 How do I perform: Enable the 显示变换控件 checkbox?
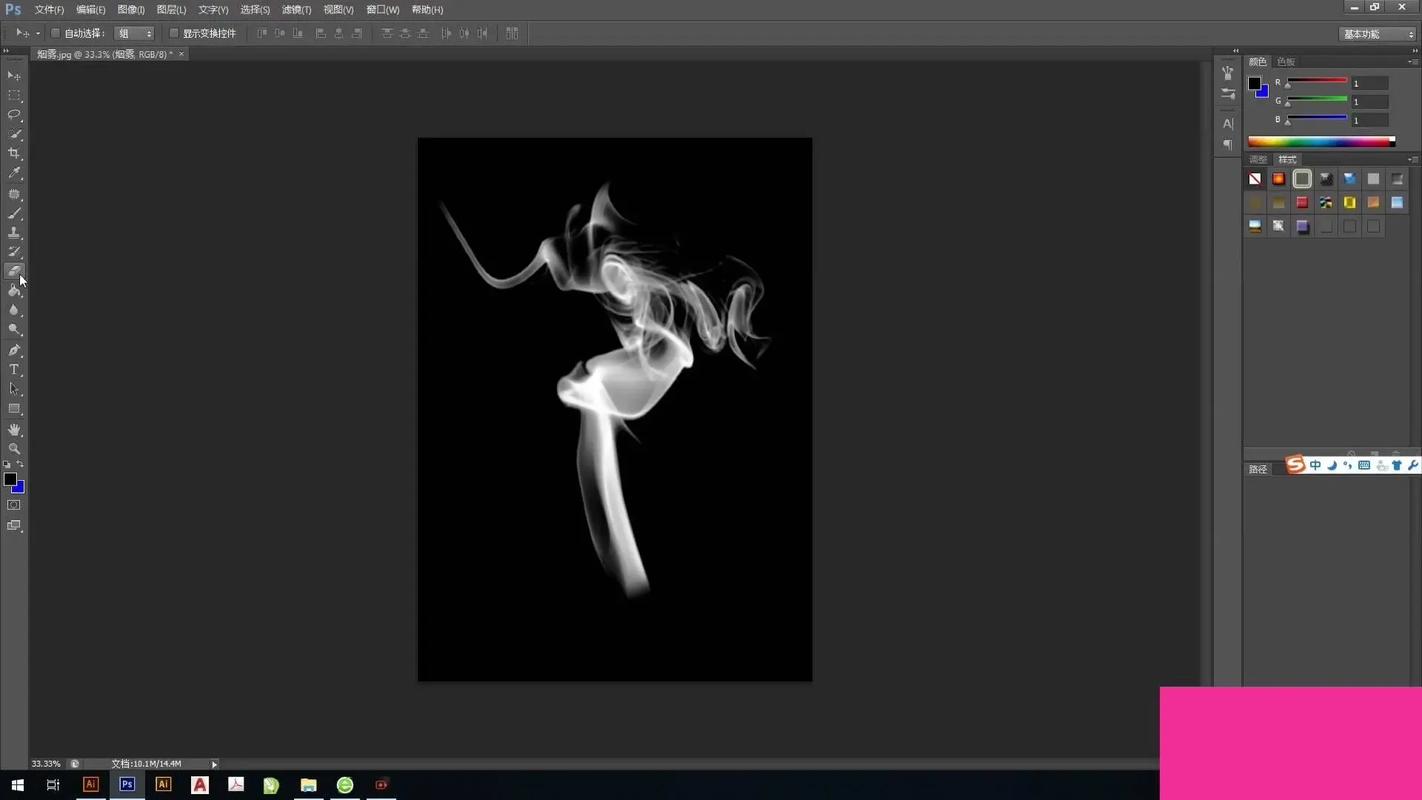174,33
